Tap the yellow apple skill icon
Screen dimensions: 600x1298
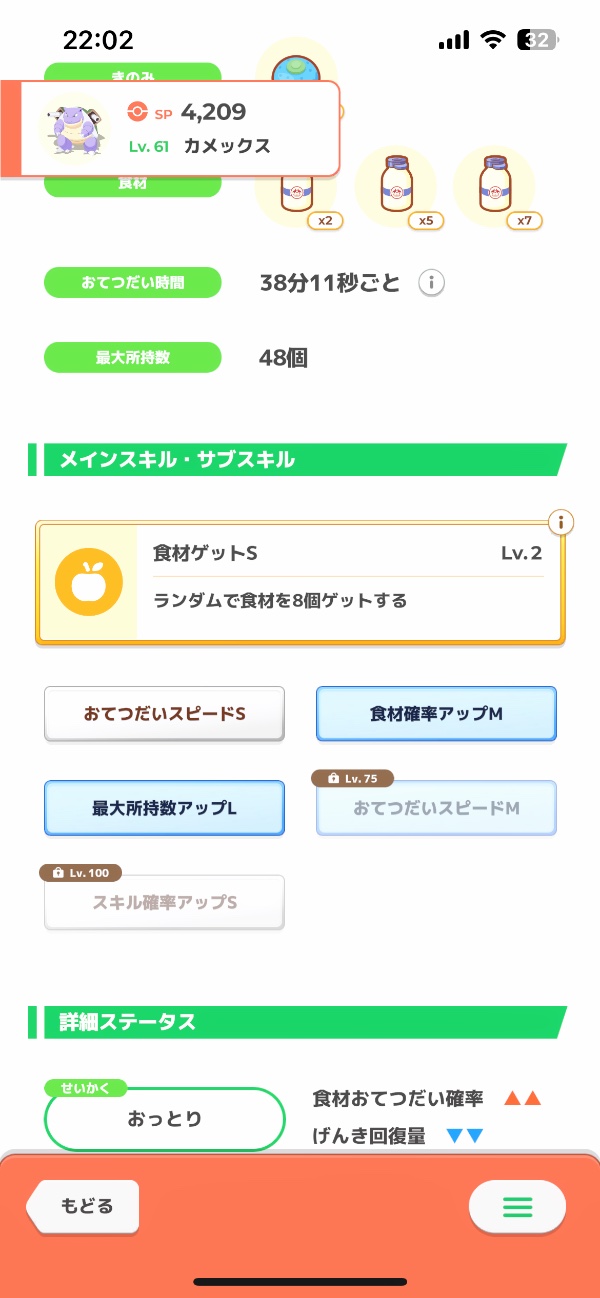(89, 581)
